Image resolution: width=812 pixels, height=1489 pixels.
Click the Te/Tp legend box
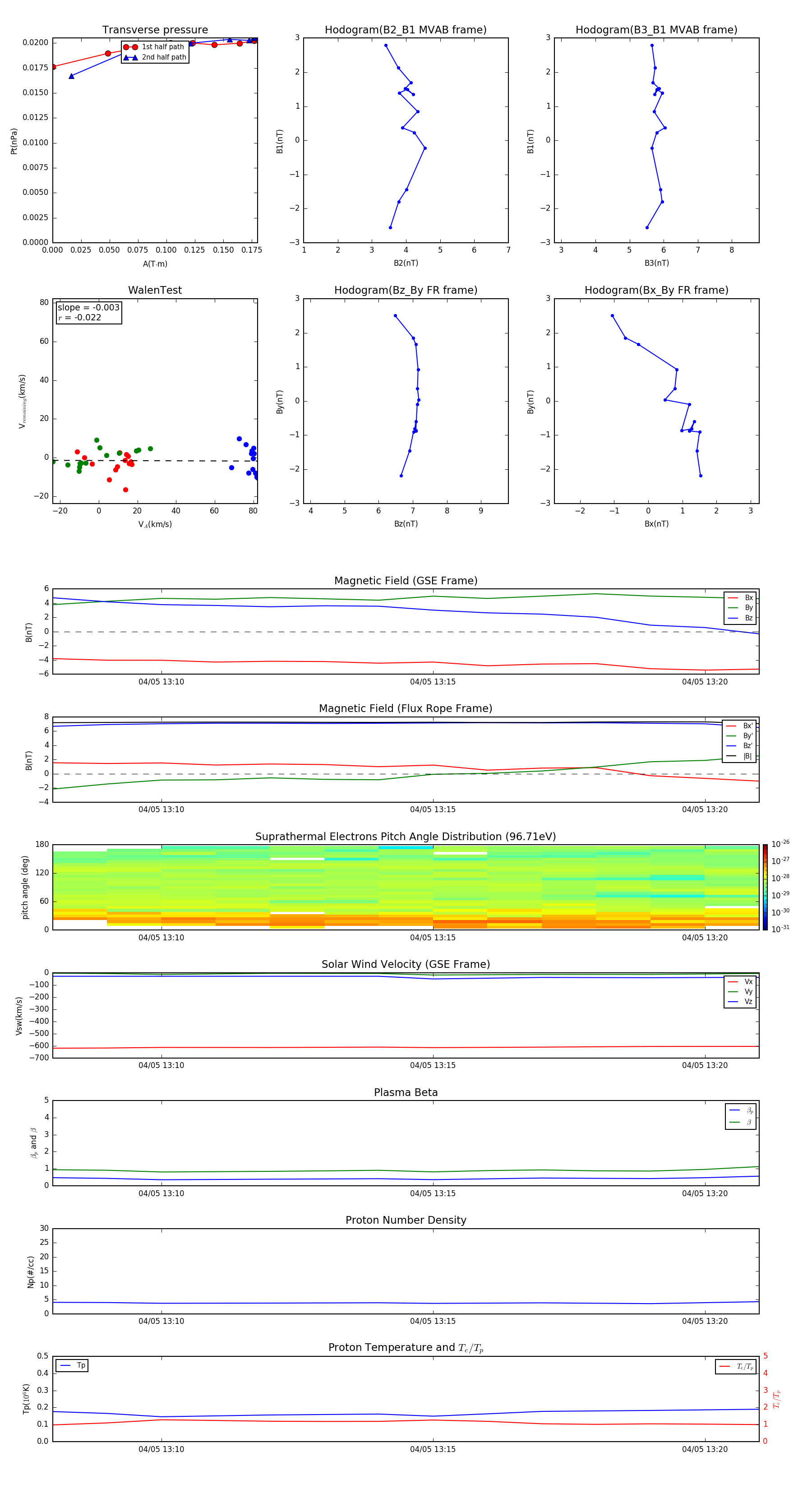pyautogui.click(x=735, y=1367)
